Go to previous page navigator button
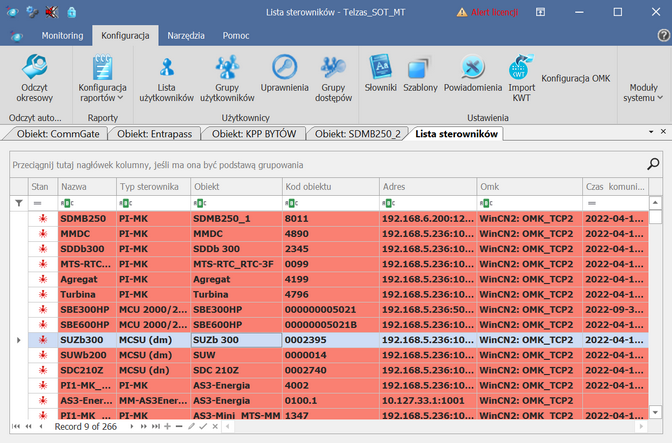672x443 pixels. pos(28,426)
